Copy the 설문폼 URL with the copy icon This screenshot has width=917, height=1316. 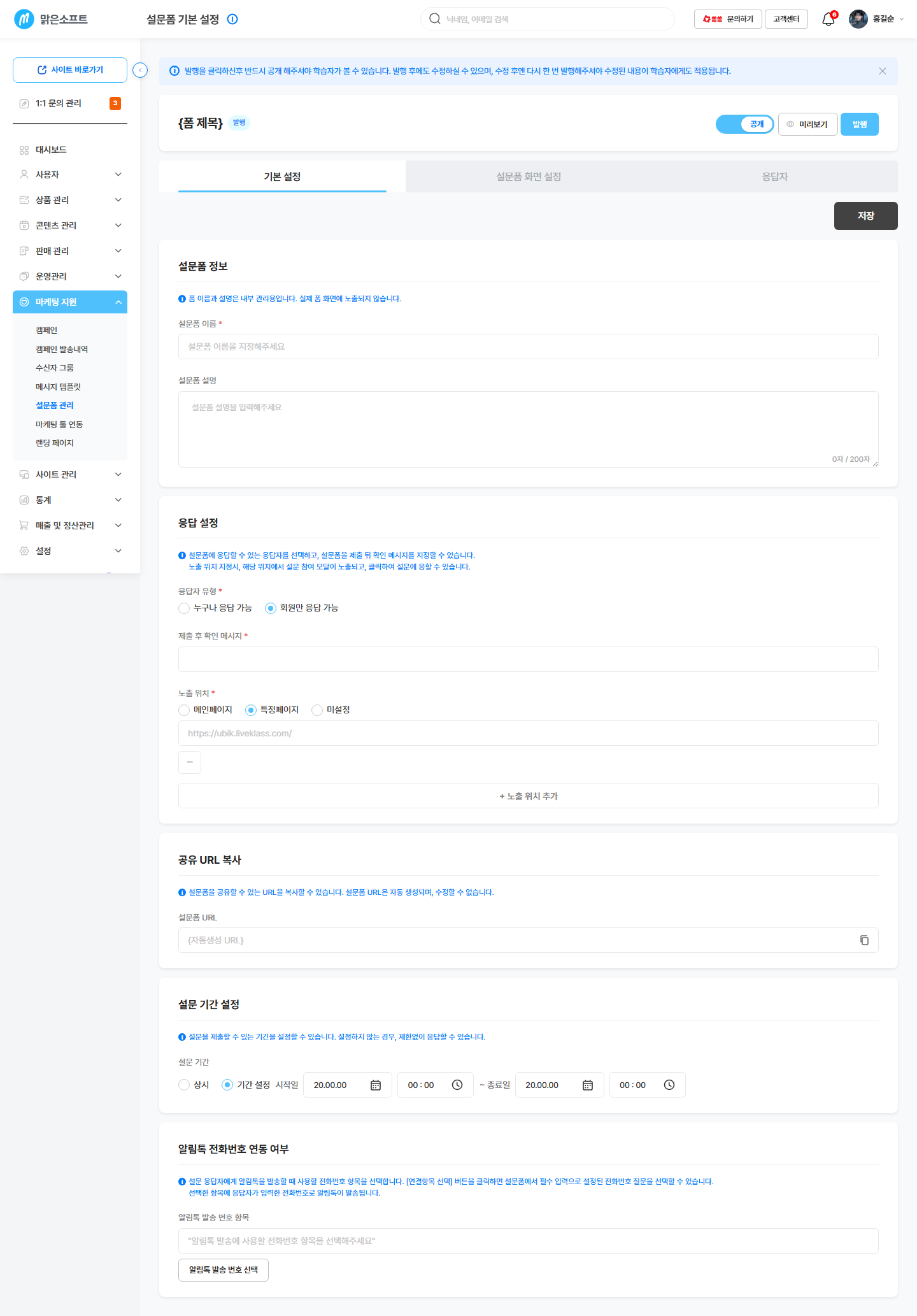tap(864, 940)
